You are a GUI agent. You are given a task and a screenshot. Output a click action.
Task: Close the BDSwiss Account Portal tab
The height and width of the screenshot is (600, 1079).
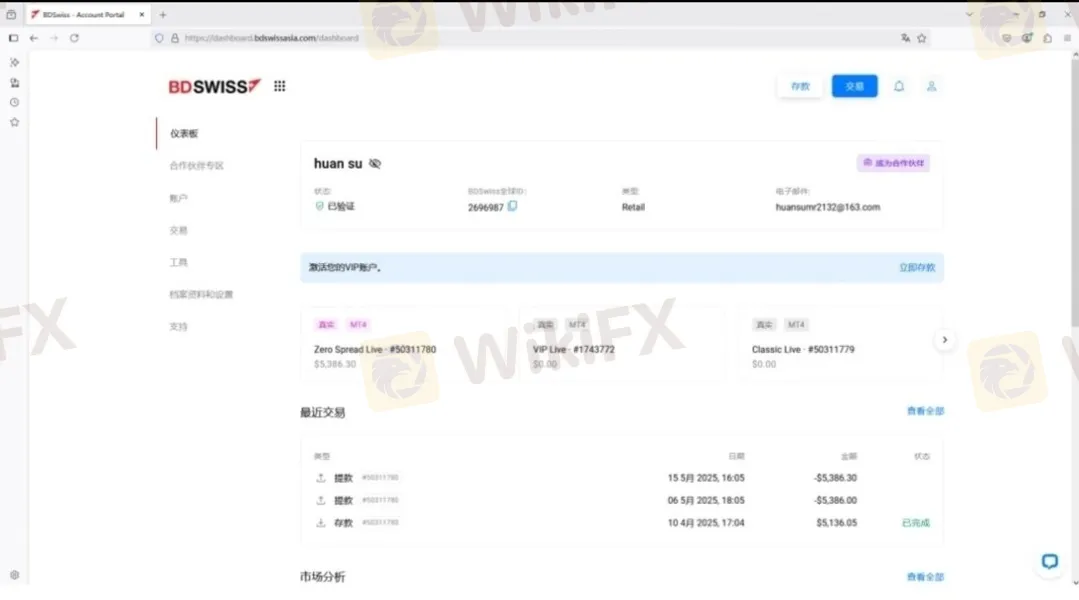(142, 14)
